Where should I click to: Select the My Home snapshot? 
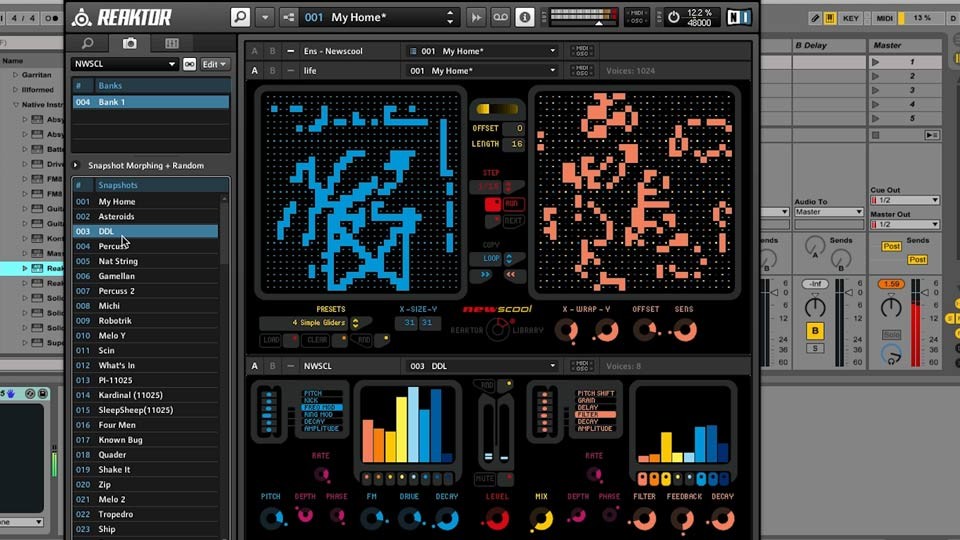(145, 201)
